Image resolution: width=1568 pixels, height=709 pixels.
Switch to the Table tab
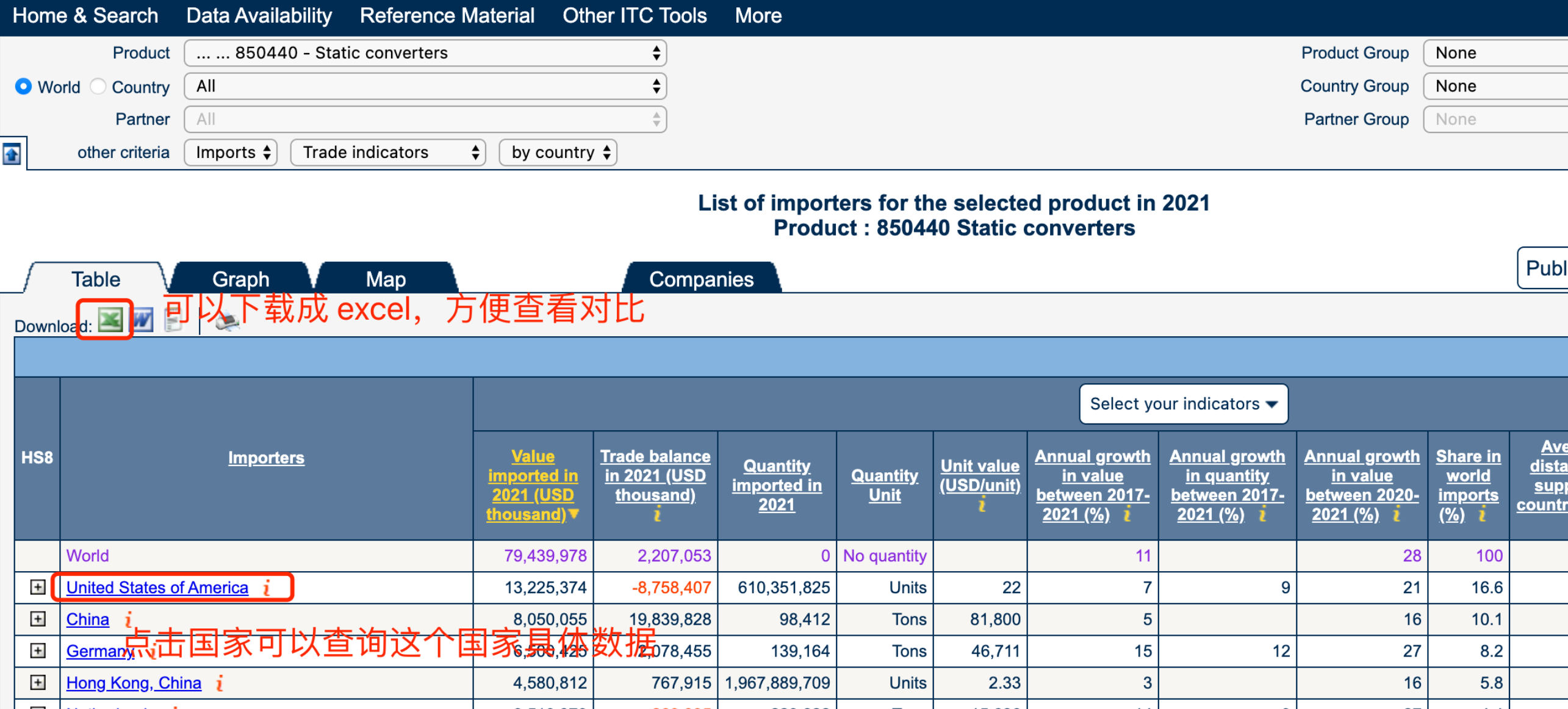pos(96,279)
